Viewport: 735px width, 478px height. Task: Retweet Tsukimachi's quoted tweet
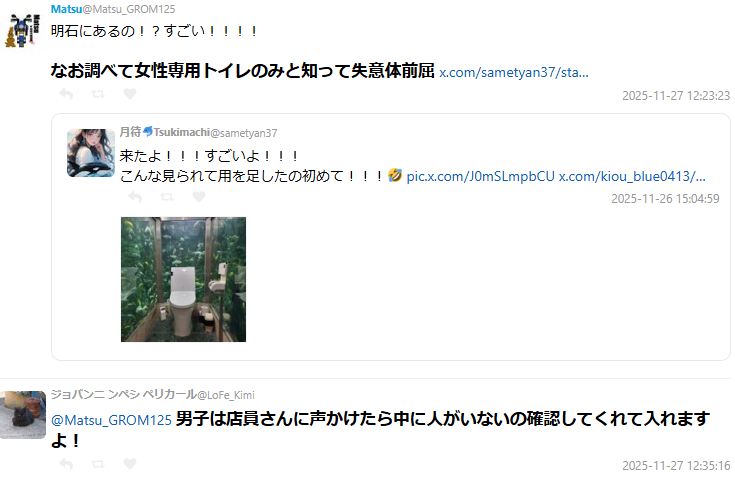[x=167, y=197]
